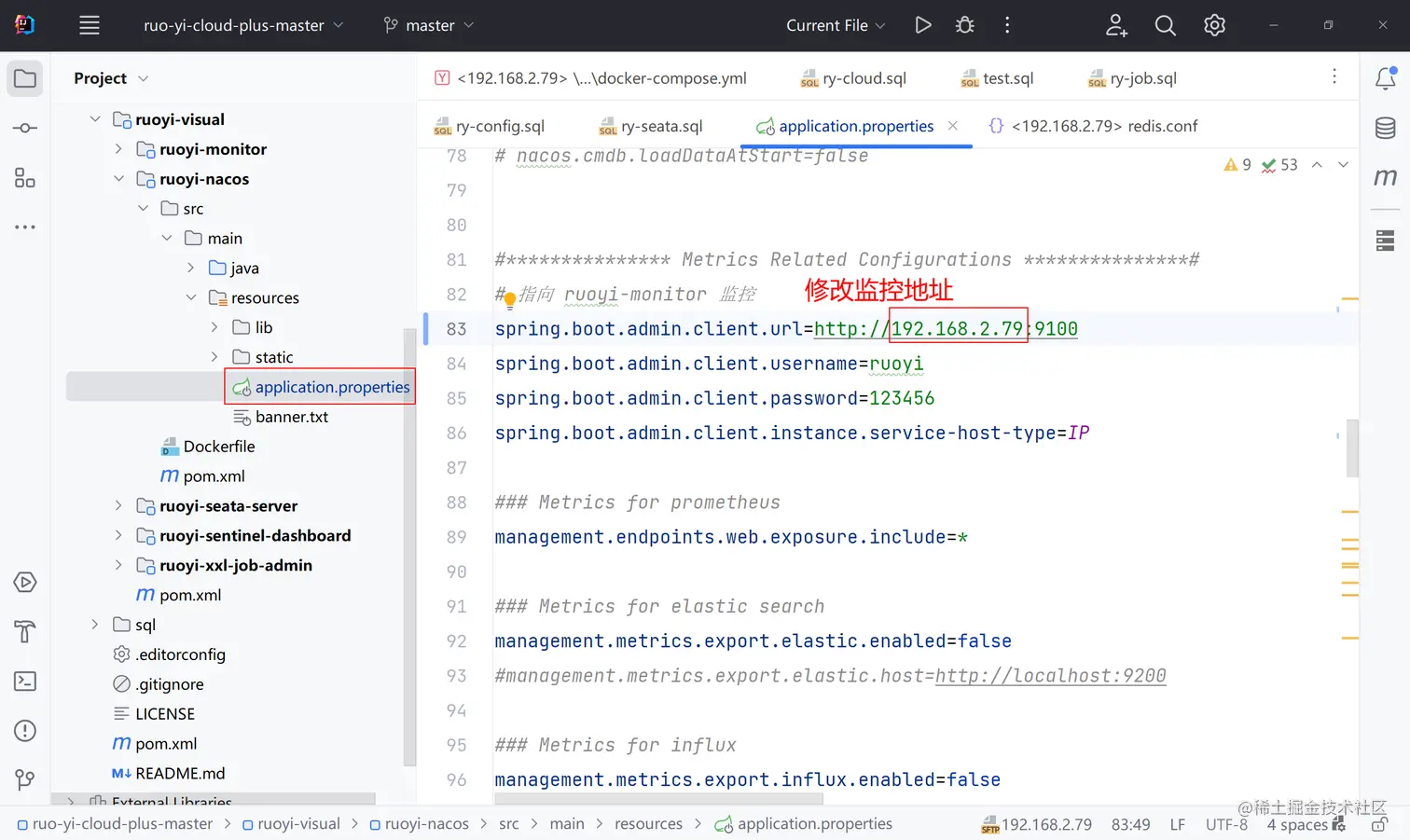Open the Maven tool window
1410x840 pixels.
pos(1386,177)
